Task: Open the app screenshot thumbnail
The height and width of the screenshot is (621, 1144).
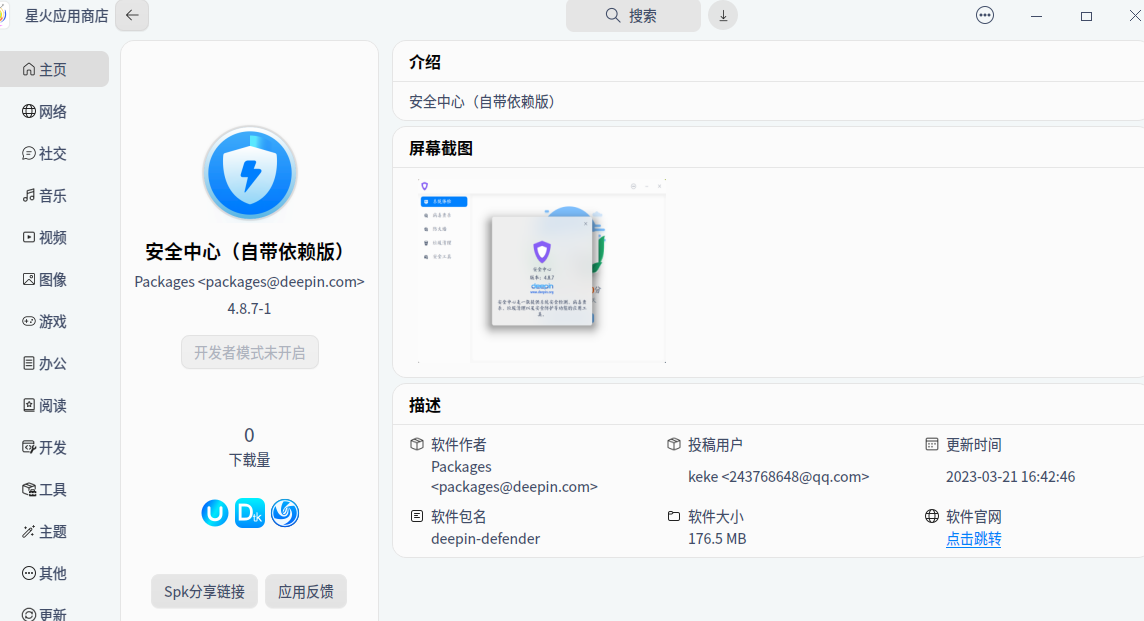Action: pyautogui.click(x=542, y=271)
